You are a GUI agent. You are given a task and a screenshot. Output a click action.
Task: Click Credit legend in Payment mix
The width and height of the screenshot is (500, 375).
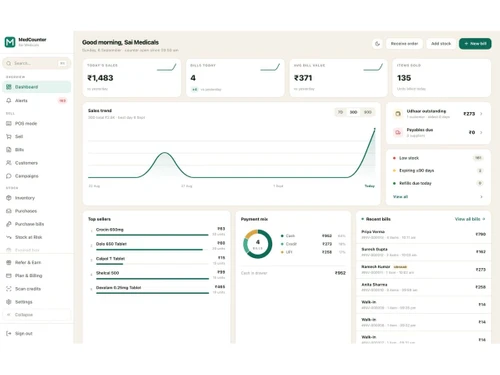[x=313, y=244]
